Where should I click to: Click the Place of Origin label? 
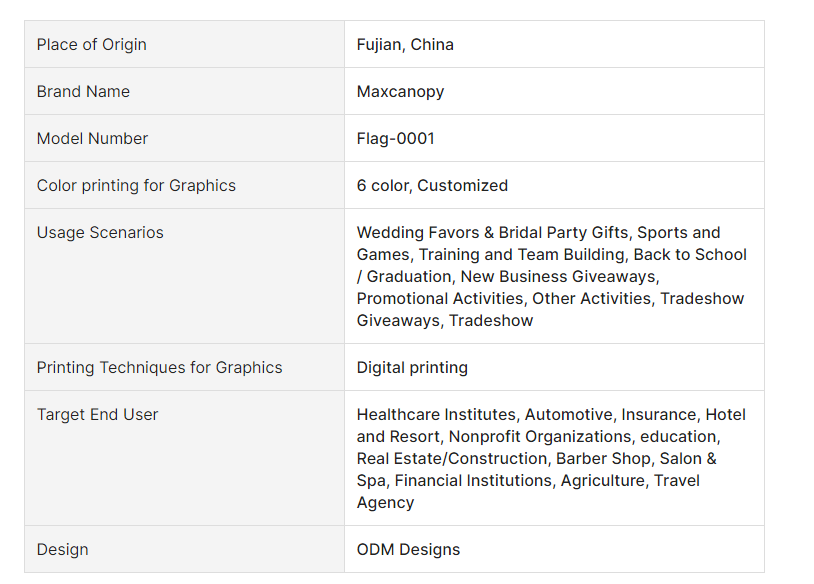point(91,45)
